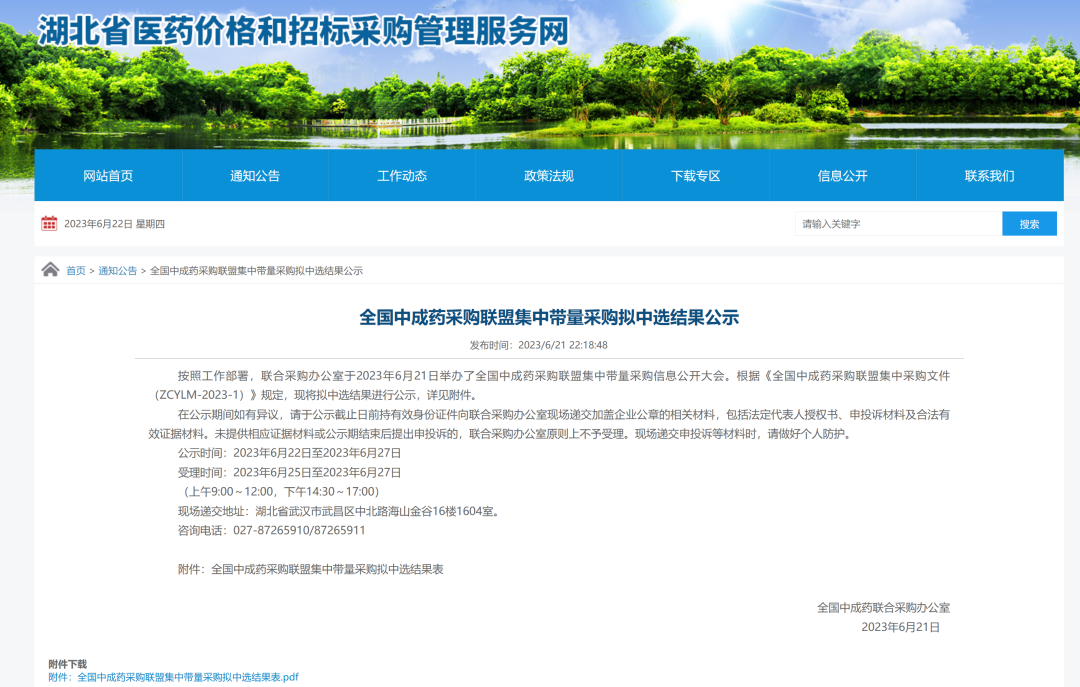Navigate to 信息公开 menu item
1080x687 pixels.
click(x=842, y=176)
